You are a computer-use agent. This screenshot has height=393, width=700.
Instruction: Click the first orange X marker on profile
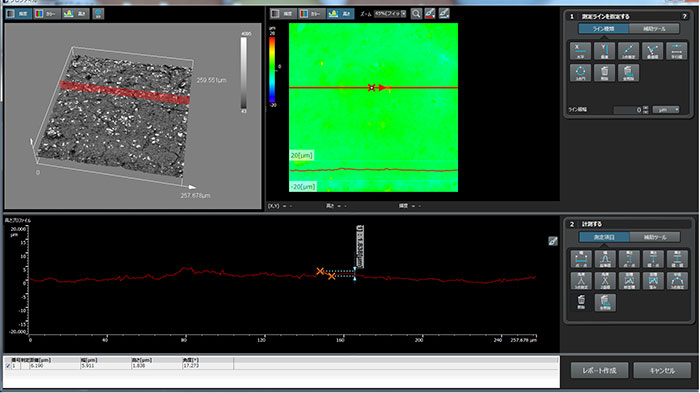(320, 271)
